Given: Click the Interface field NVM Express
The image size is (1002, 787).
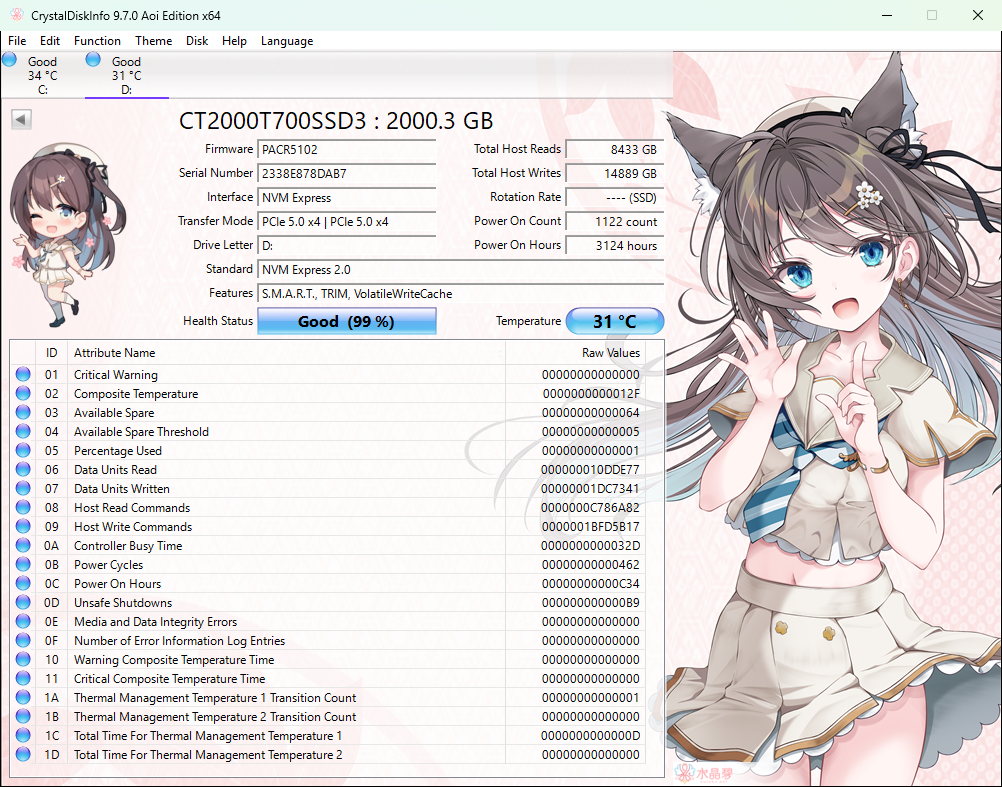Looking at the screenshot, I should point(346,197).
